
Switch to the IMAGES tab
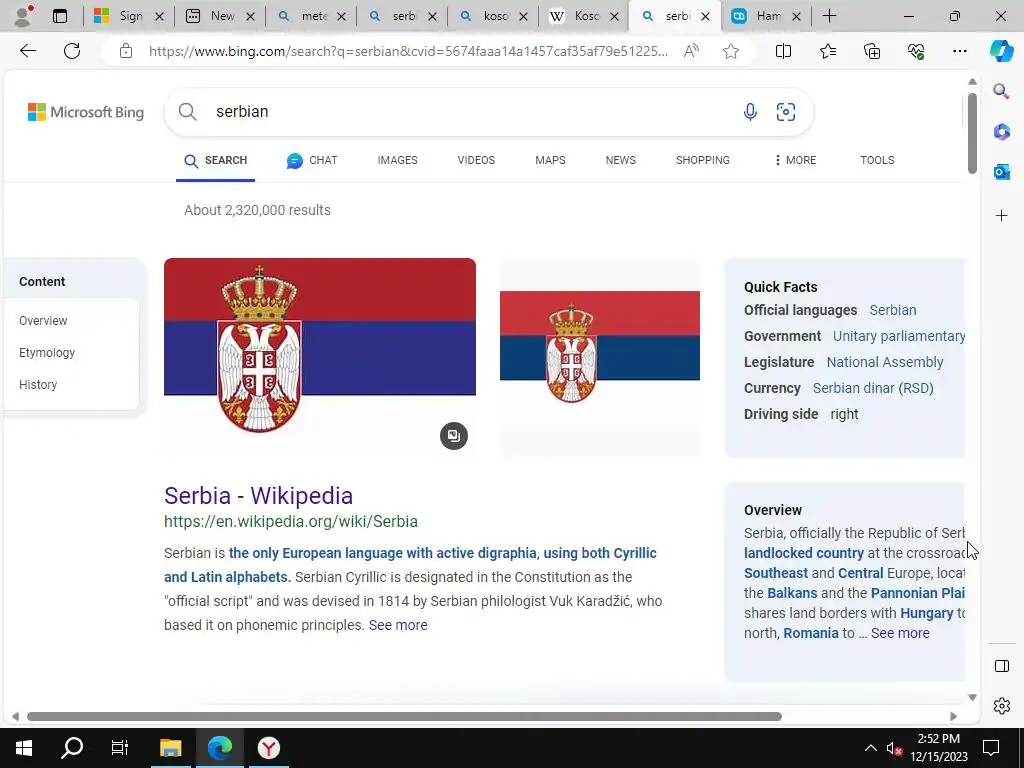(x=397, y=160)
